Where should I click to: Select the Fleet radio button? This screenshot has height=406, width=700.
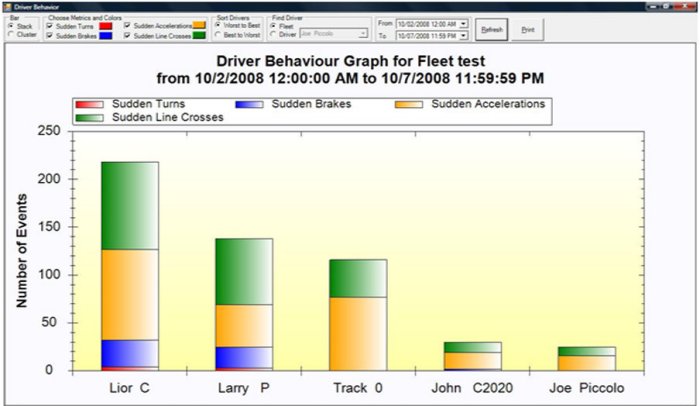click(275, 25)
